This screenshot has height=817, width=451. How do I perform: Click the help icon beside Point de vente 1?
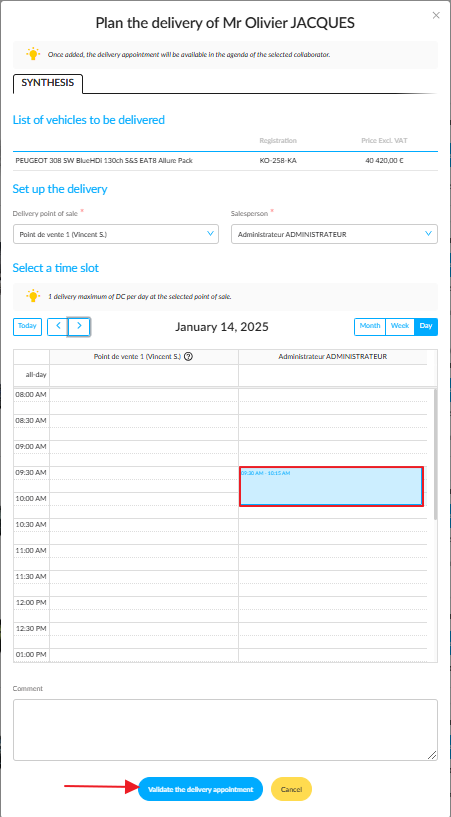[x=189, y=357]
